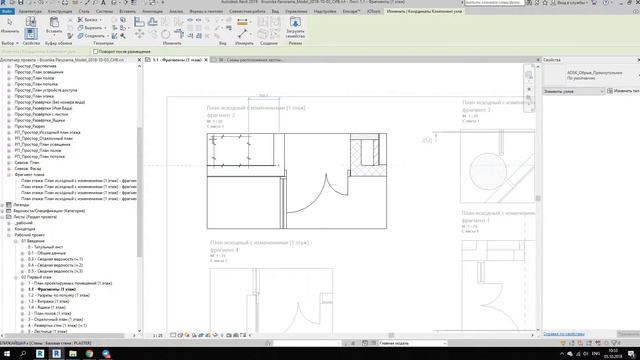The image size is (640, 360).
Task: Click the search field in title bar
Action: coord(494,2)
